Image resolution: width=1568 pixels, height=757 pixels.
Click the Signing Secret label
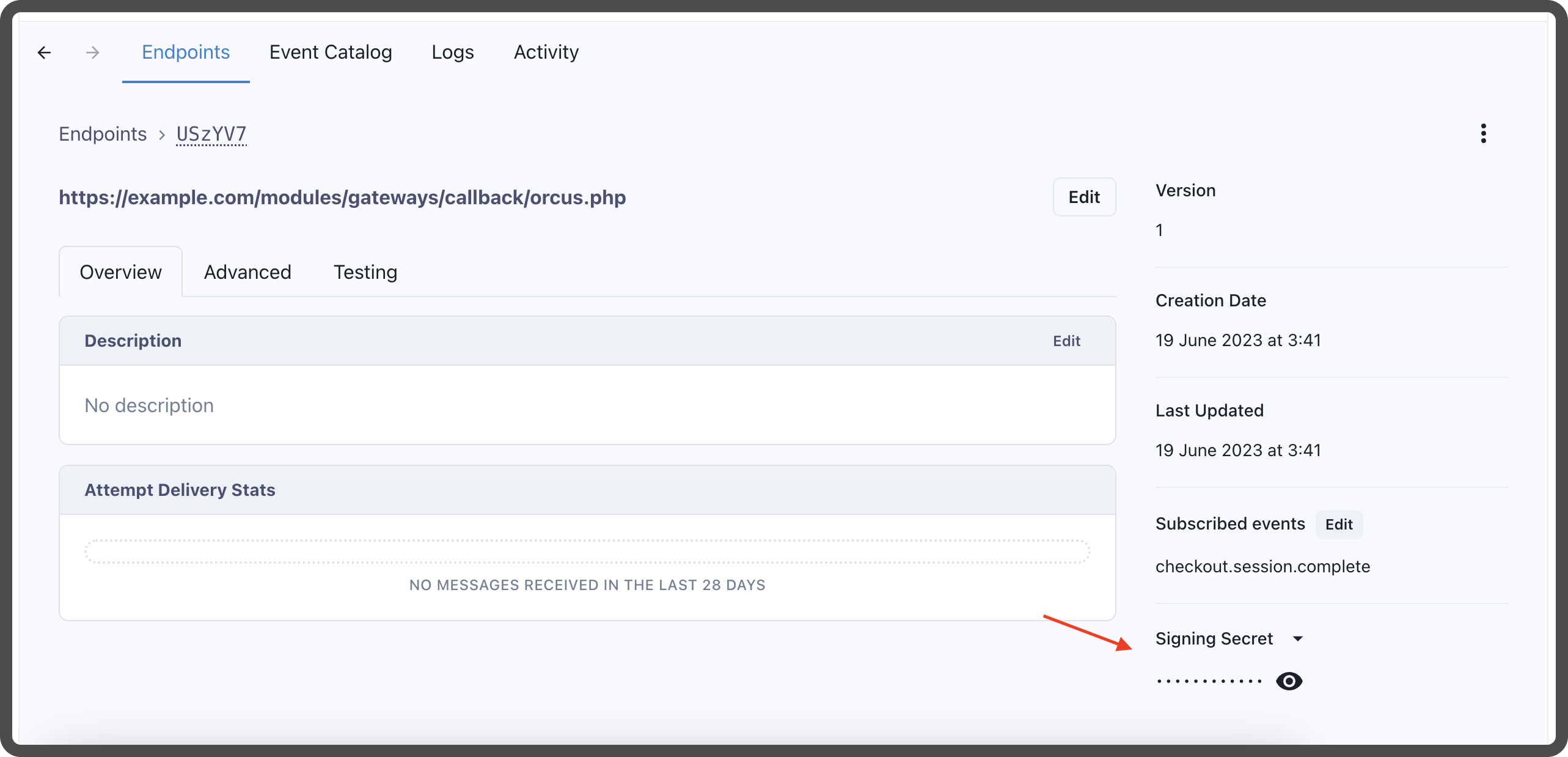1214,639
